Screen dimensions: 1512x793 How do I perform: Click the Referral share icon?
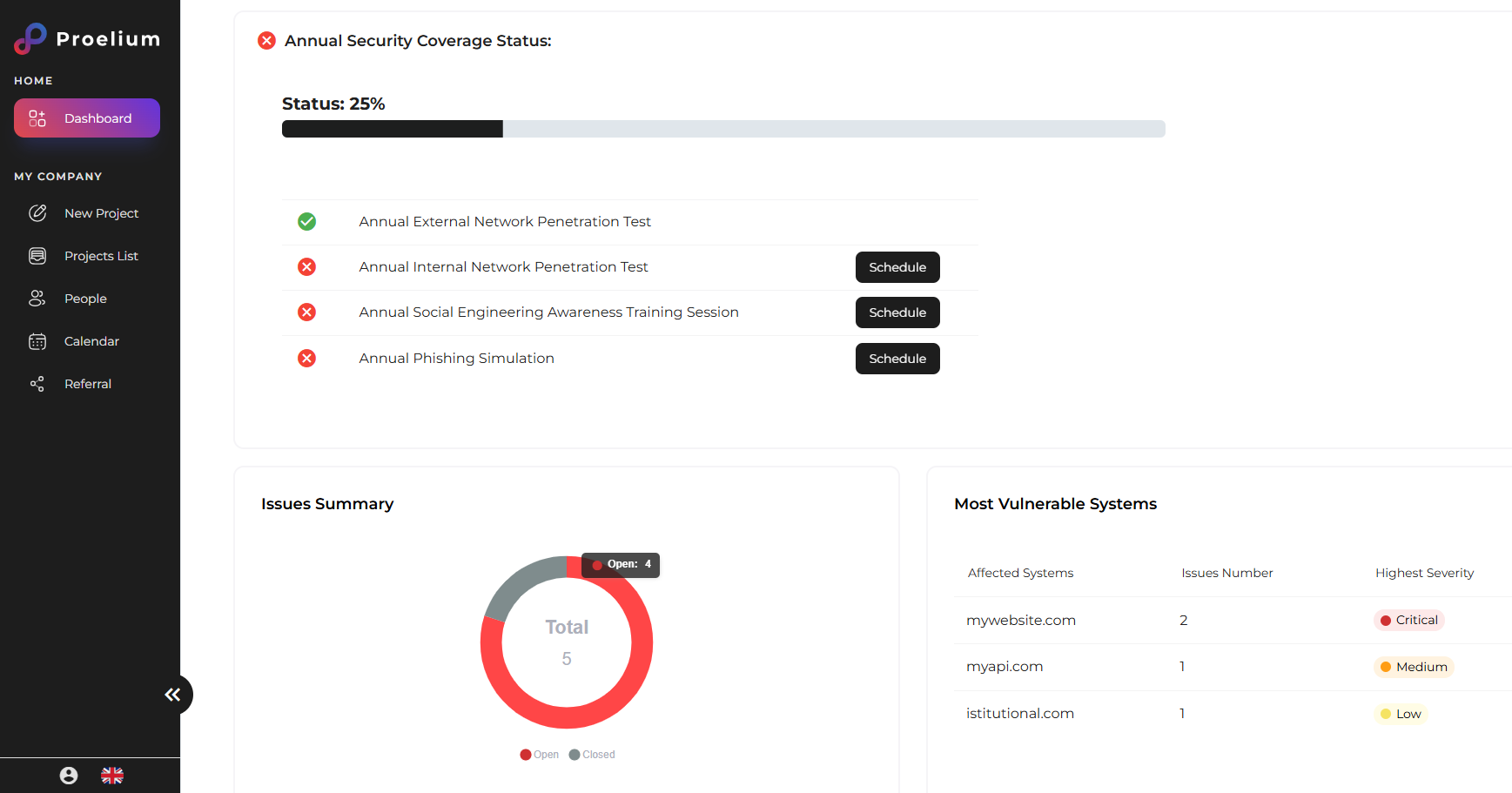37,384
